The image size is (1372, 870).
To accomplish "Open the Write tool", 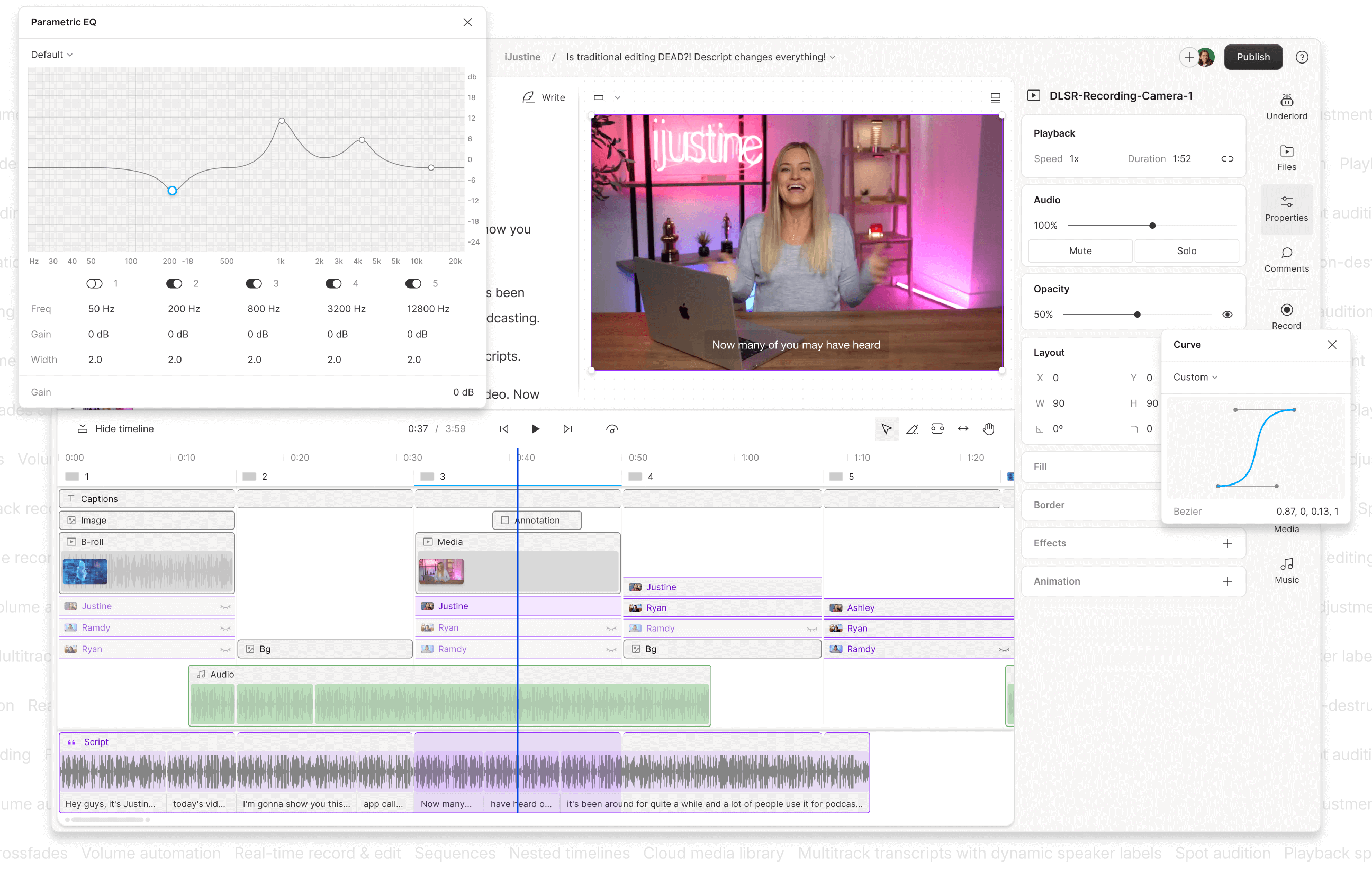I will (x=544, y=97).
